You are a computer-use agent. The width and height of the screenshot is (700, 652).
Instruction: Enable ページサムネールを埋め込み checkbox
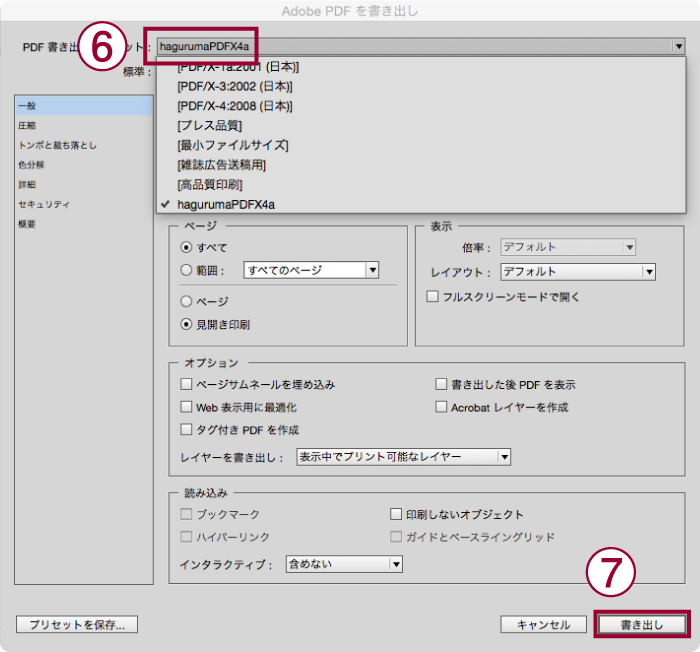186,384
